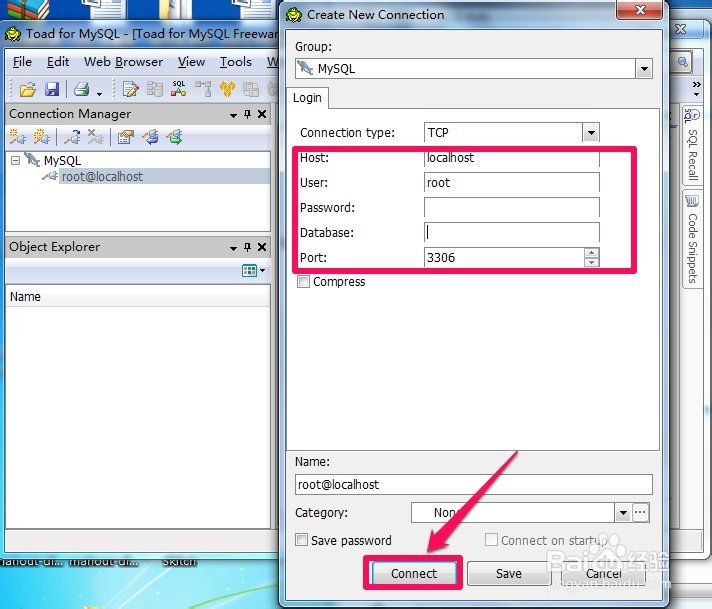Decrease port with down spinner arrow
712x609 pixels.
point(591,262)
